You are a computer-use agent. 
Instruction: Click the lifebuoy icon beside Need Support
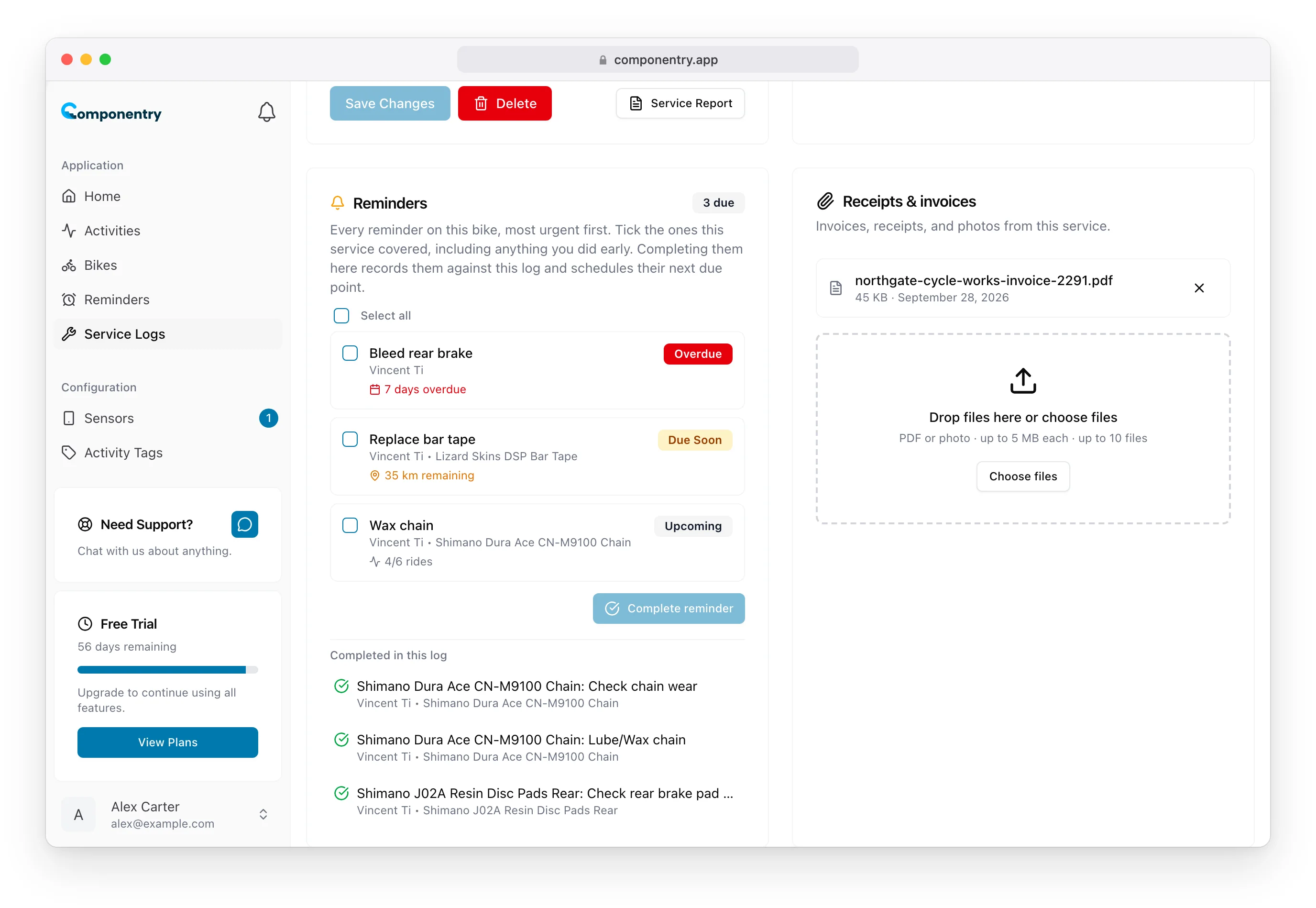[x=85, y=524]
